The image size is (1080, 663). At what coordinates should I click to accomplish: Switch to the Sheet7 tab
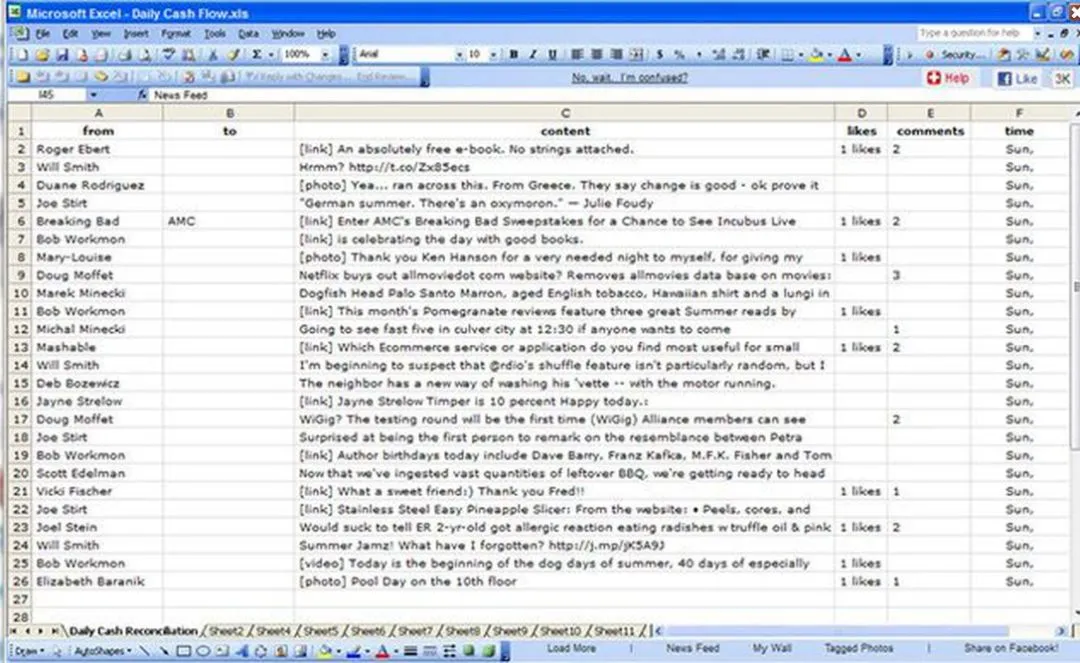pos(415,631)
